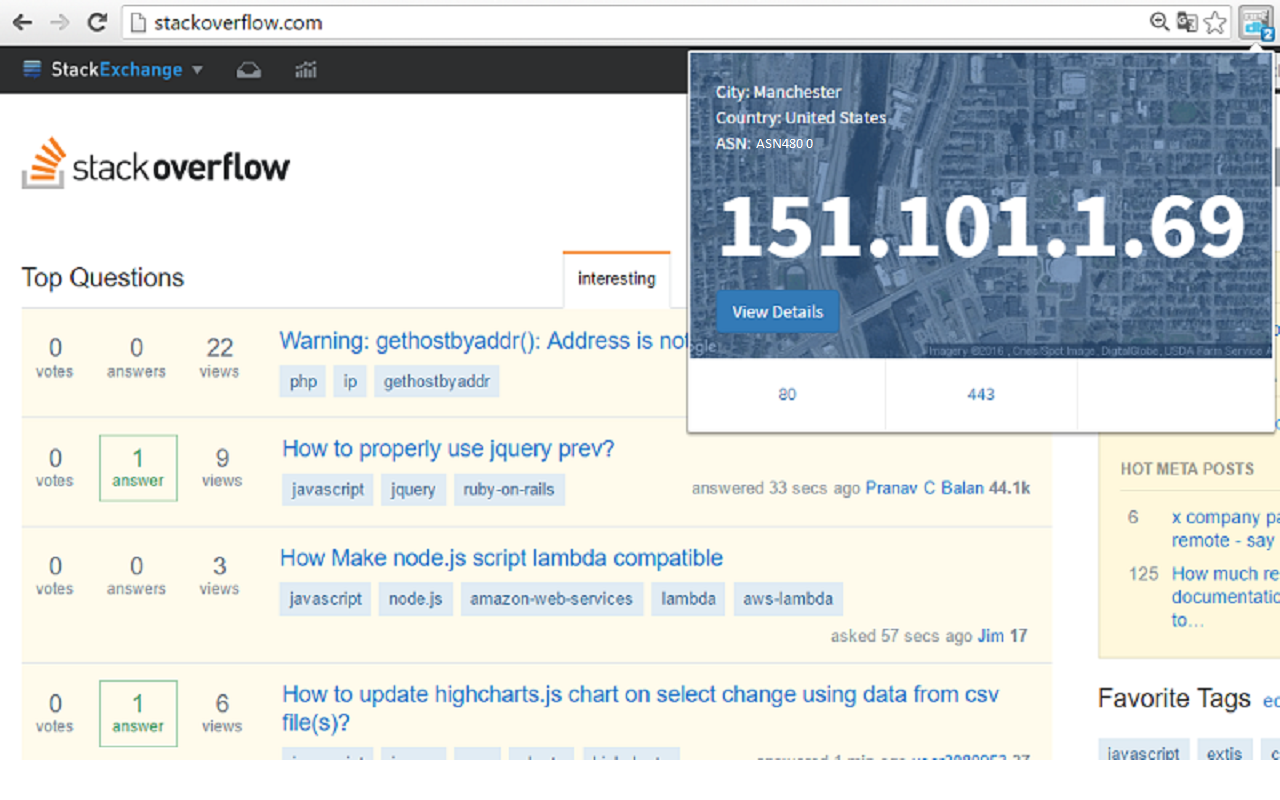Open the IP lookup extension icon with badge 2

(x=1256, y=22)
